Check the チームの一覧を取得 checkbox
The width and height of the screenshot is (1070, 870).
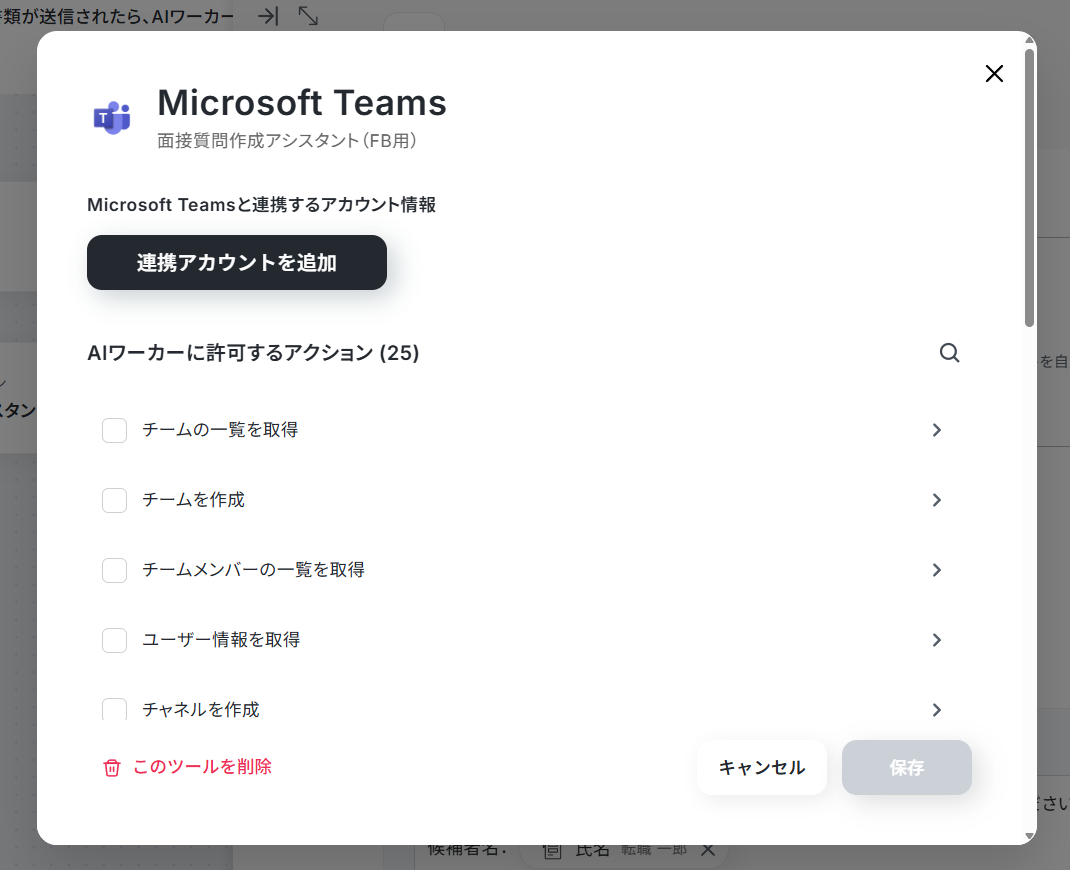115,431
